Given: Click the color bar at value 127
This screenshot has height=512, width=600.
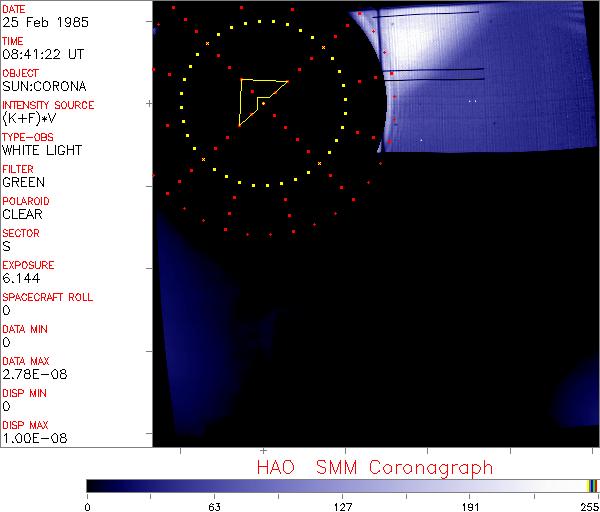Looking at the screenshot, I should pos(342,485).
